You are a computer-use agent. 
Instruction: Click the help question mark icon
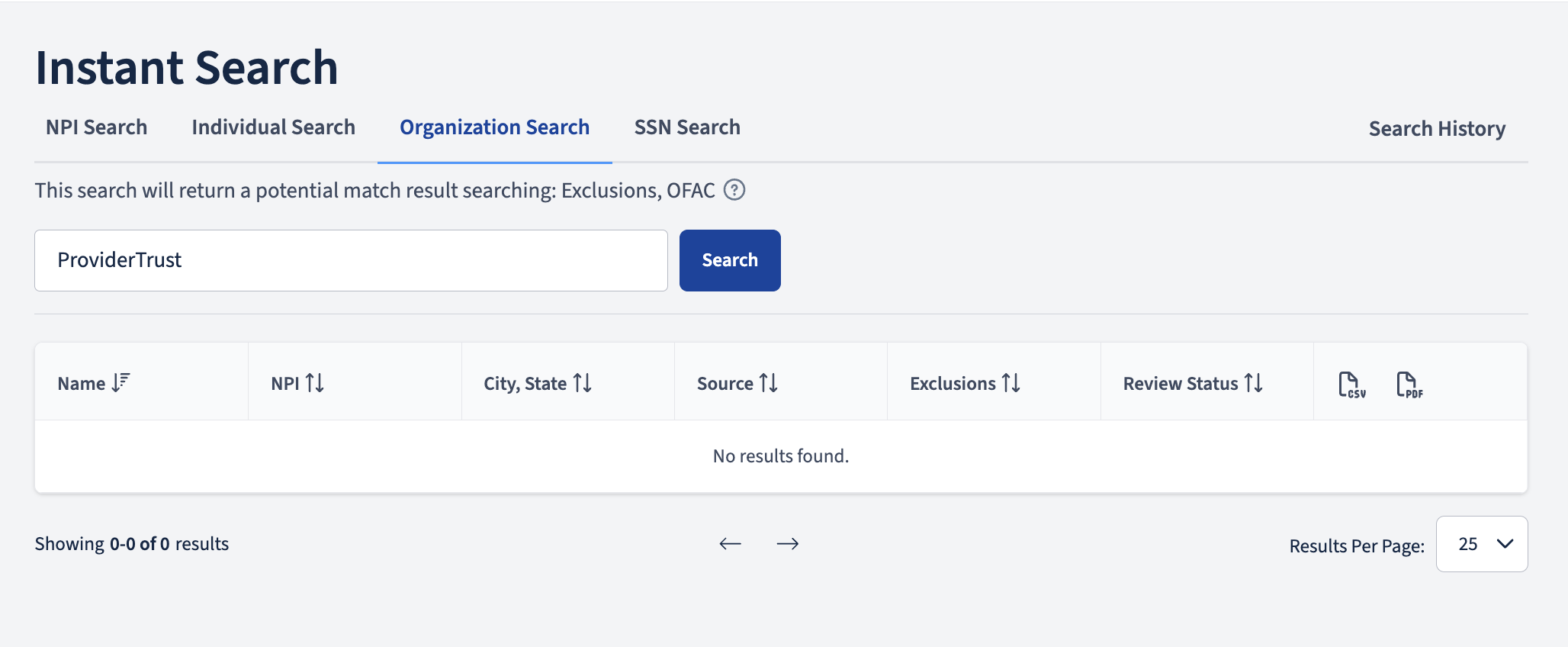click(734, 189)
